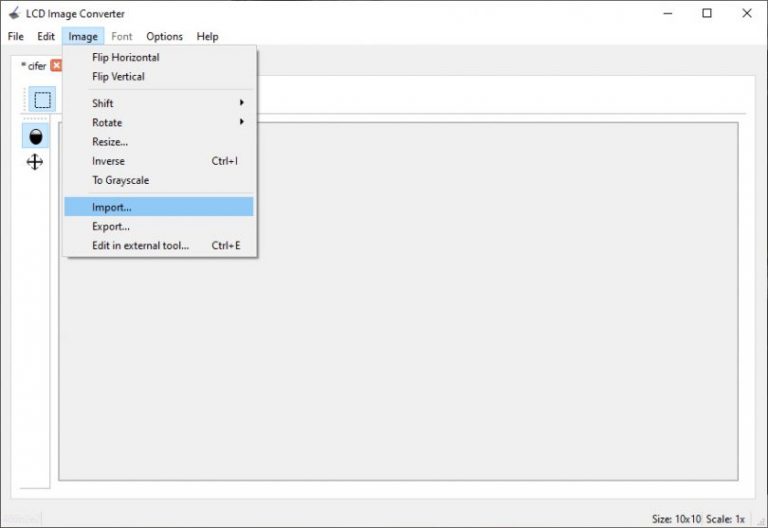Screen dimensions: 768x528
Task: Choose Flip Horizontal from Image menu
Action: click(x=125, y=57)
